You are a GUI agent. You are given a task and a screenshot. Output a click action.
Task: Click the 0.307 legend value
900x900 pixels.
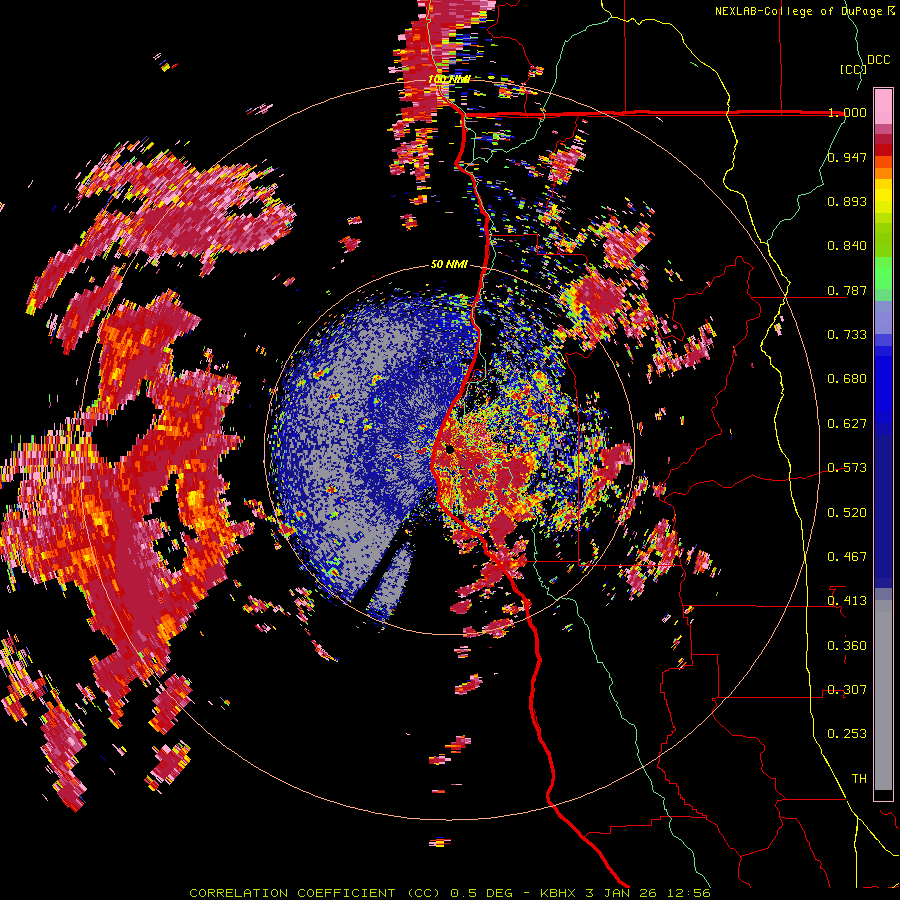tap(847, 690)
